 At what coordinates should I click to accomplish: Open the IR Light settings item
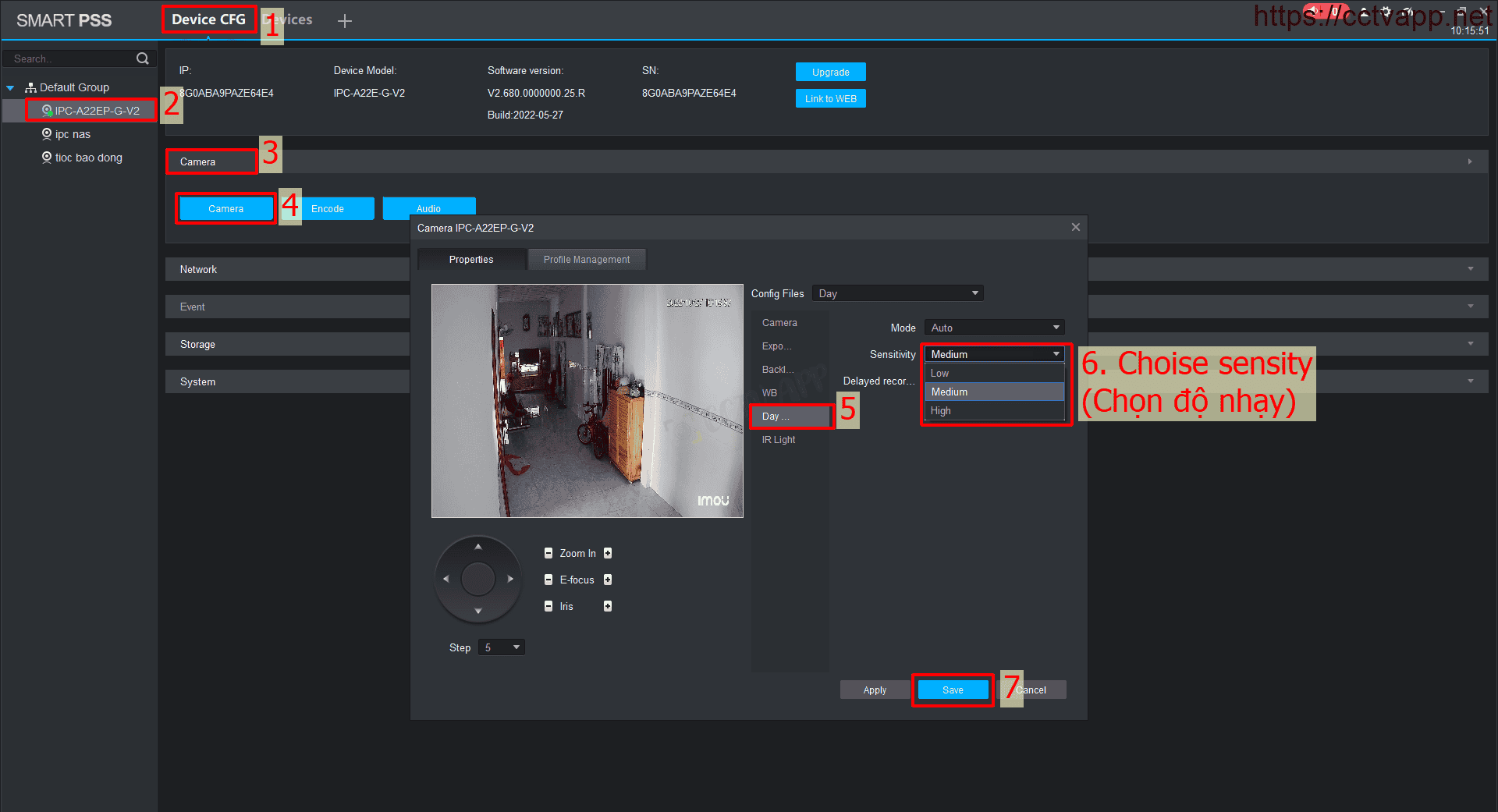tap(779, 440)
